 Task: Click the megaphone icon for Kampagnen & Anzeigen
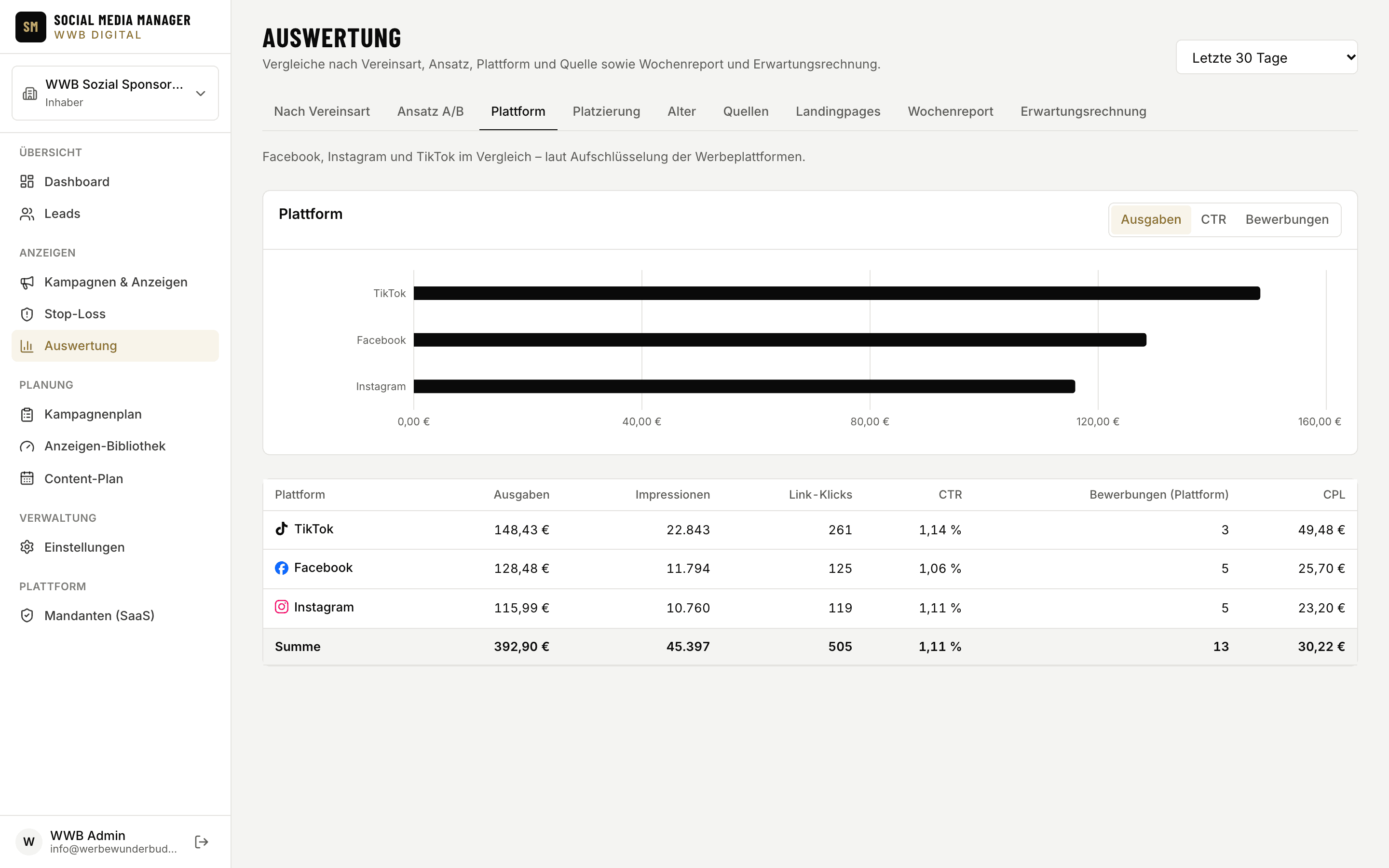(27, 282)
